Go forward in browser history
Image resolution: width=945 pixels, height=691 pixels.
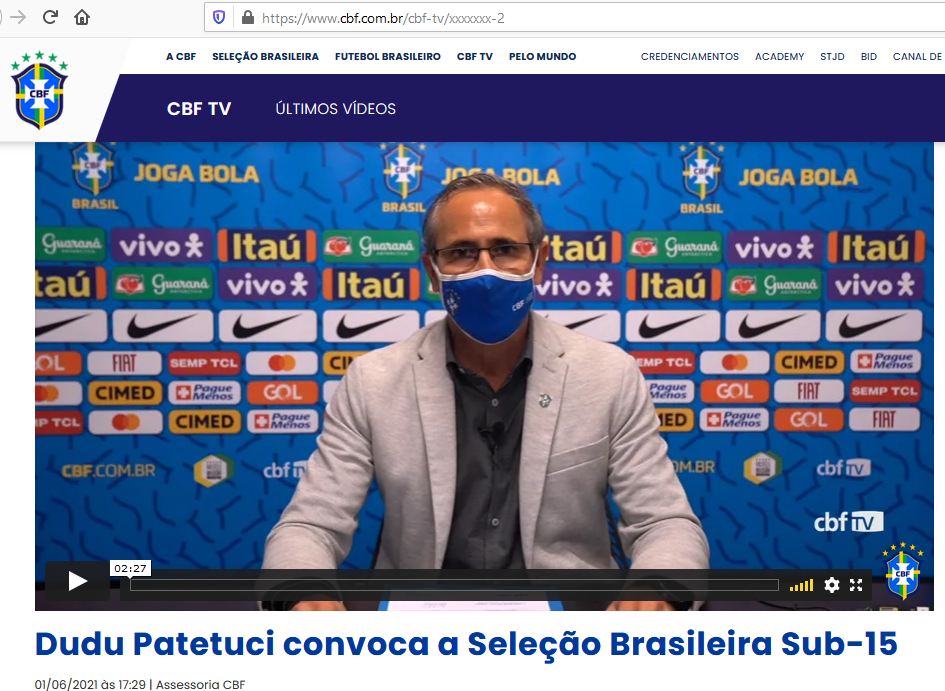(19, 17)
